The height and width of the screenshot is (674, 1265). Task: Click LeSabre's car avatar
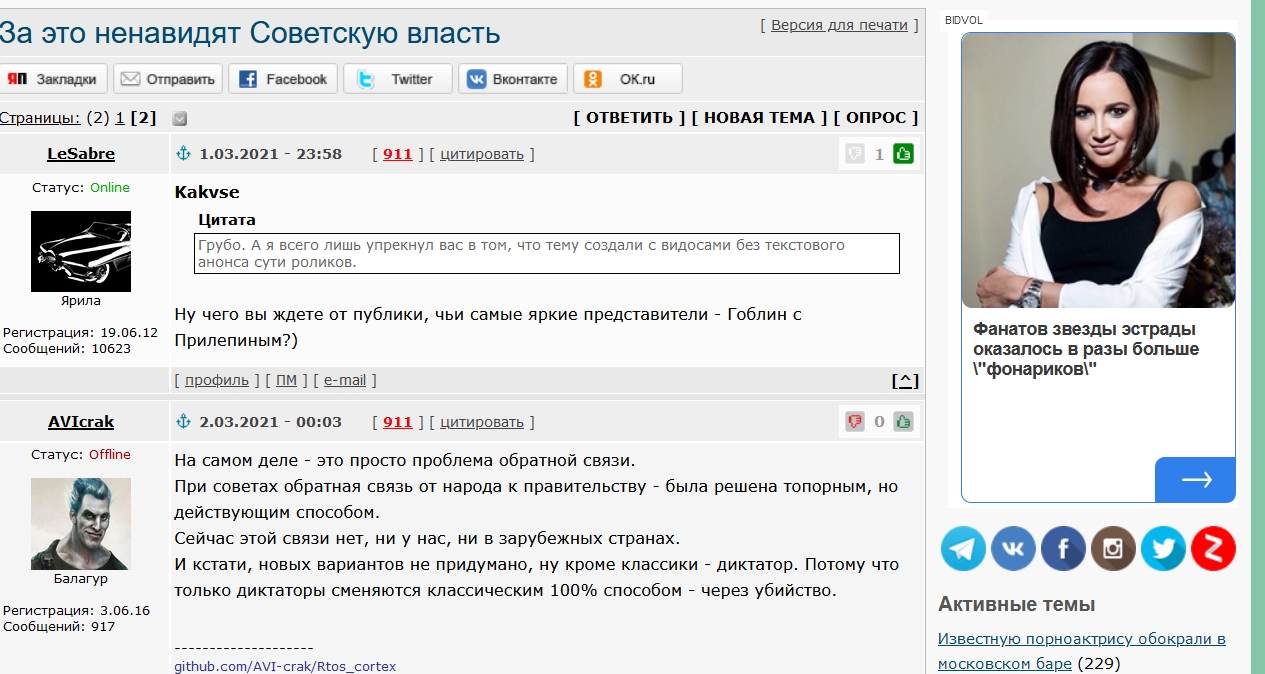[x=81, y=251]
